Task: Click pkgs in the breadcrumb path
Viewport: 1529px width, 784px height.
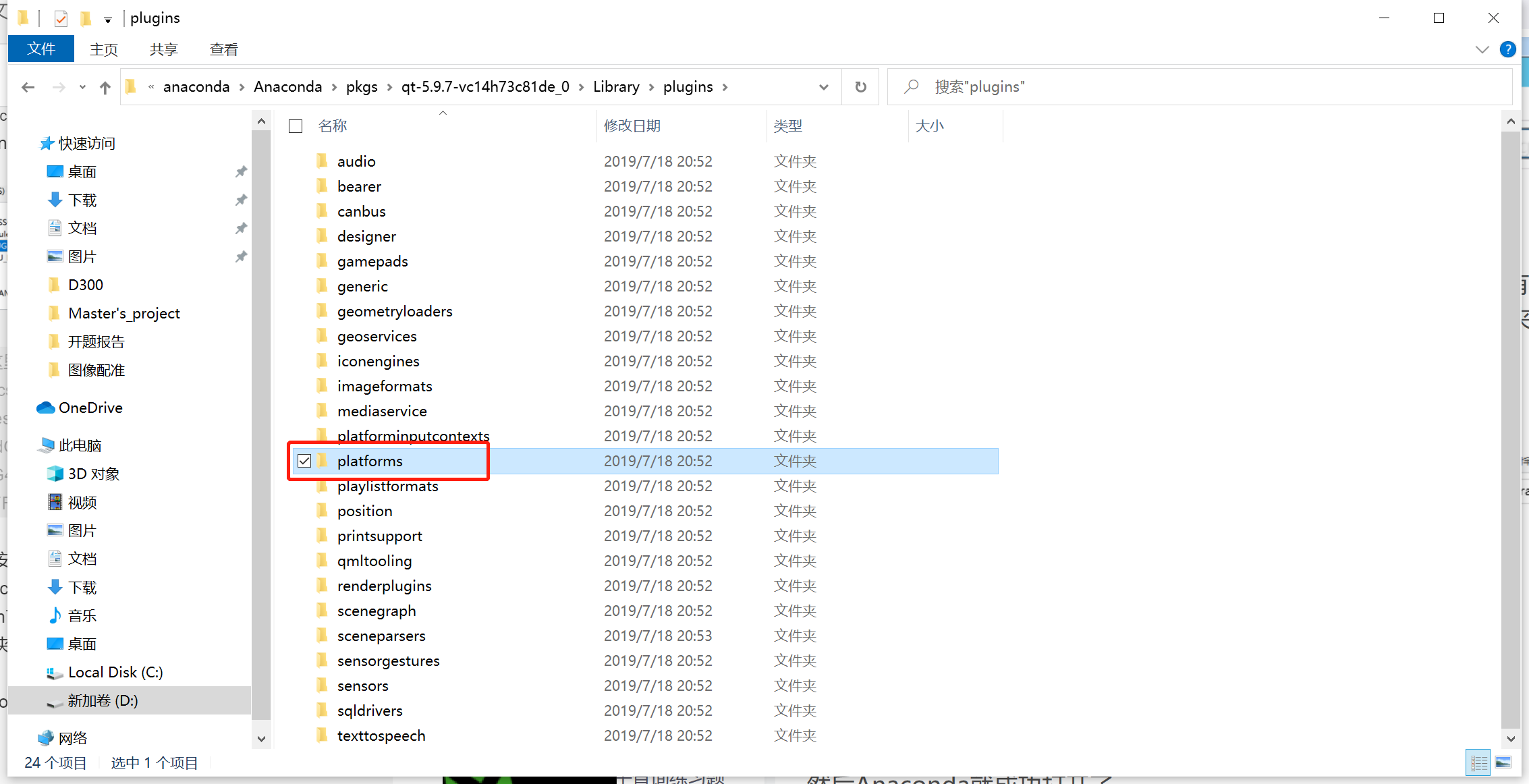Action: pos(362,87)
